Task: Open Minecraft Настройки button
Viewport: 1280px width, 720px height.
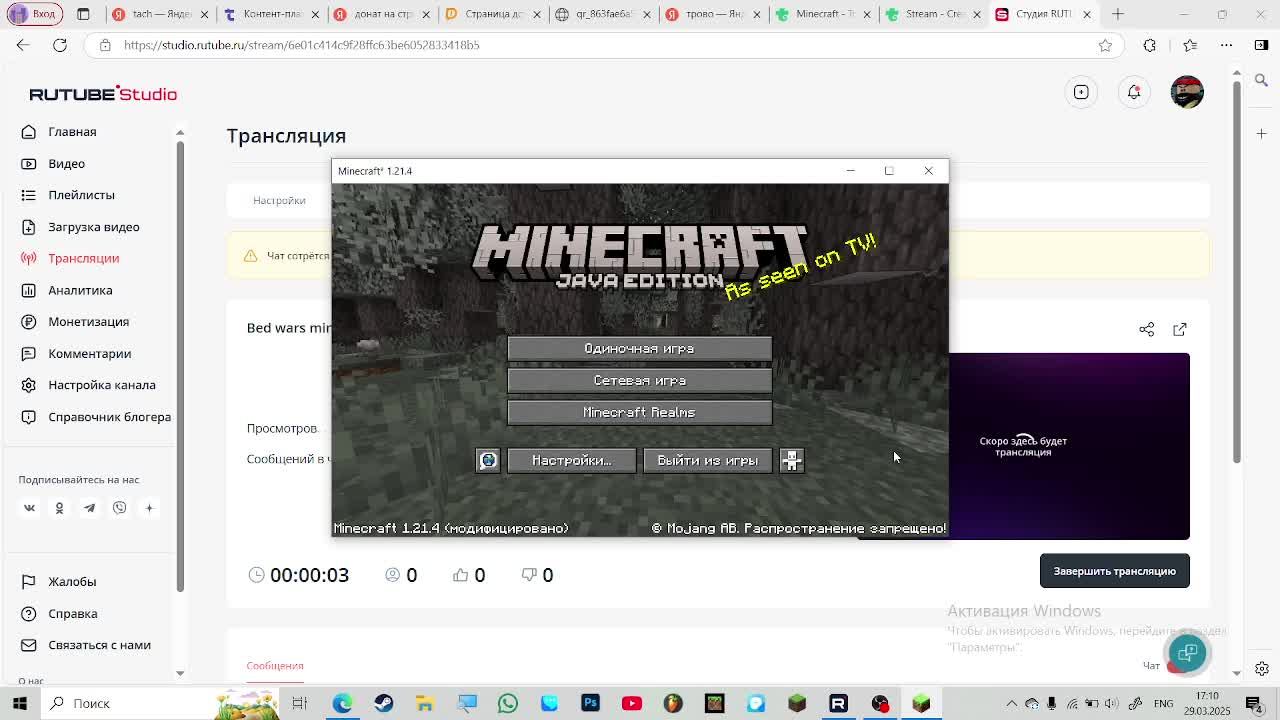Action: pos(571,460)
